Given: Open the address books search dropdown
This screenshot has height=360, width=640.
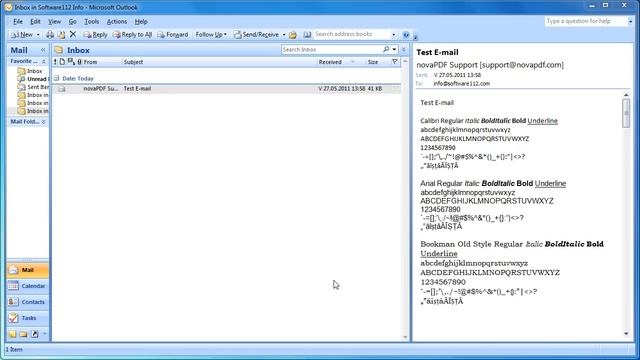Looking at the screenshot, I should [393, 35].
